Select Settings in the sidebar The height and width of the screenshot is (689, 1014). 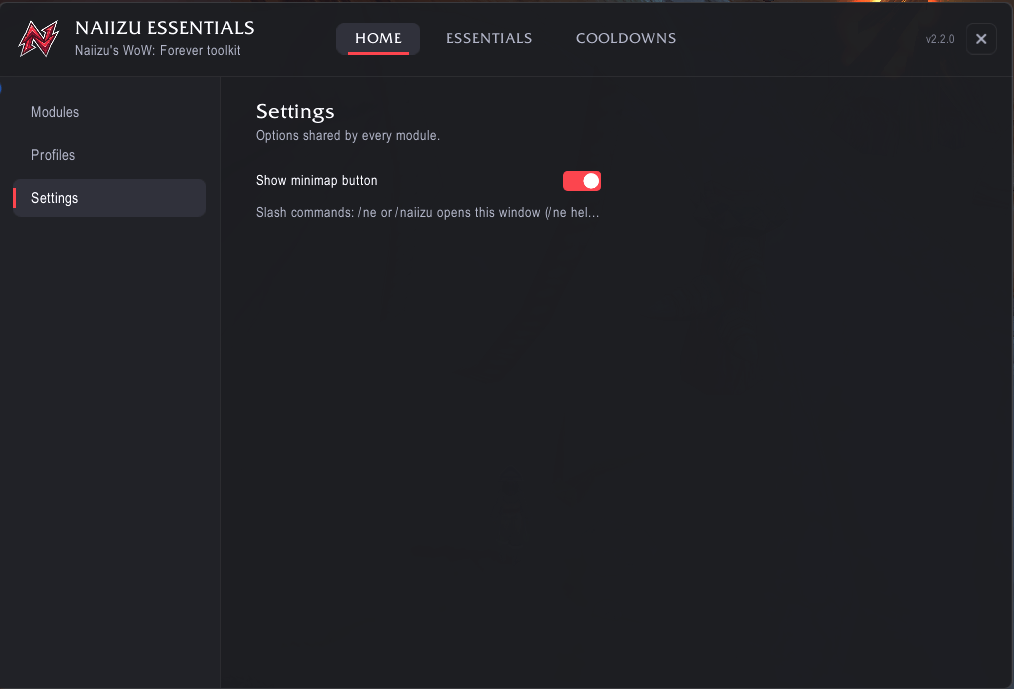pyautogui.click(x=109, y=198)
